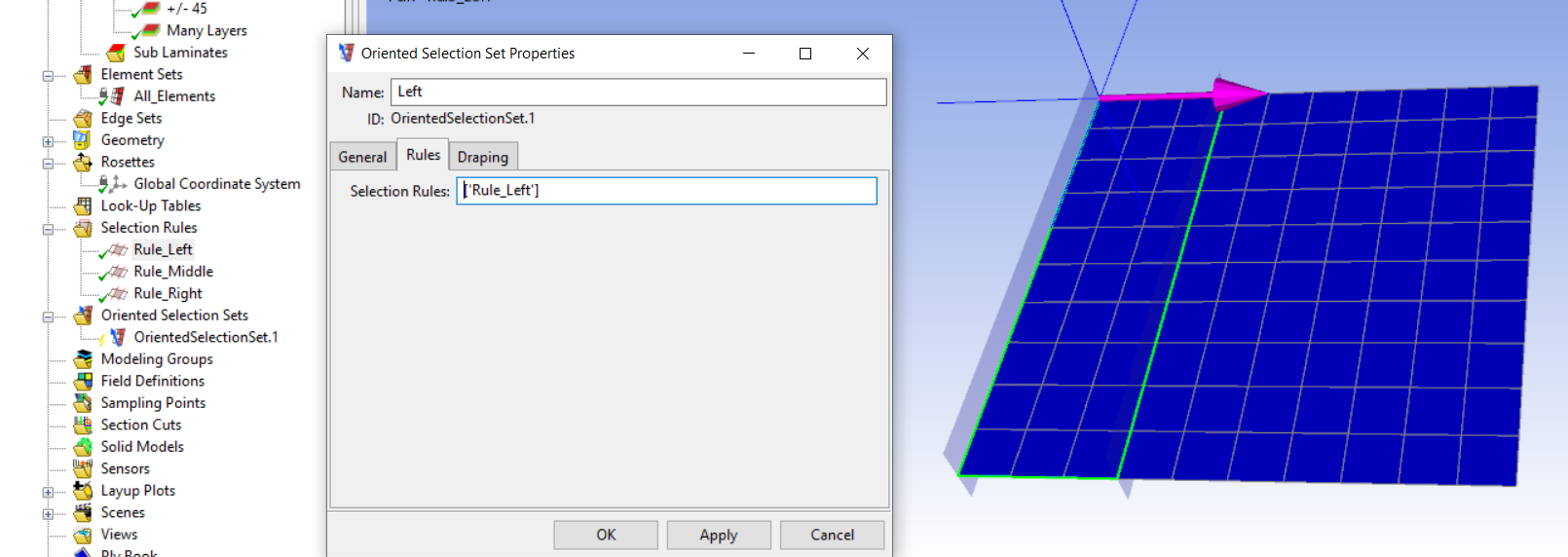
Task: Click the Field Definitions icon
Action: click(x=83, y=381)
